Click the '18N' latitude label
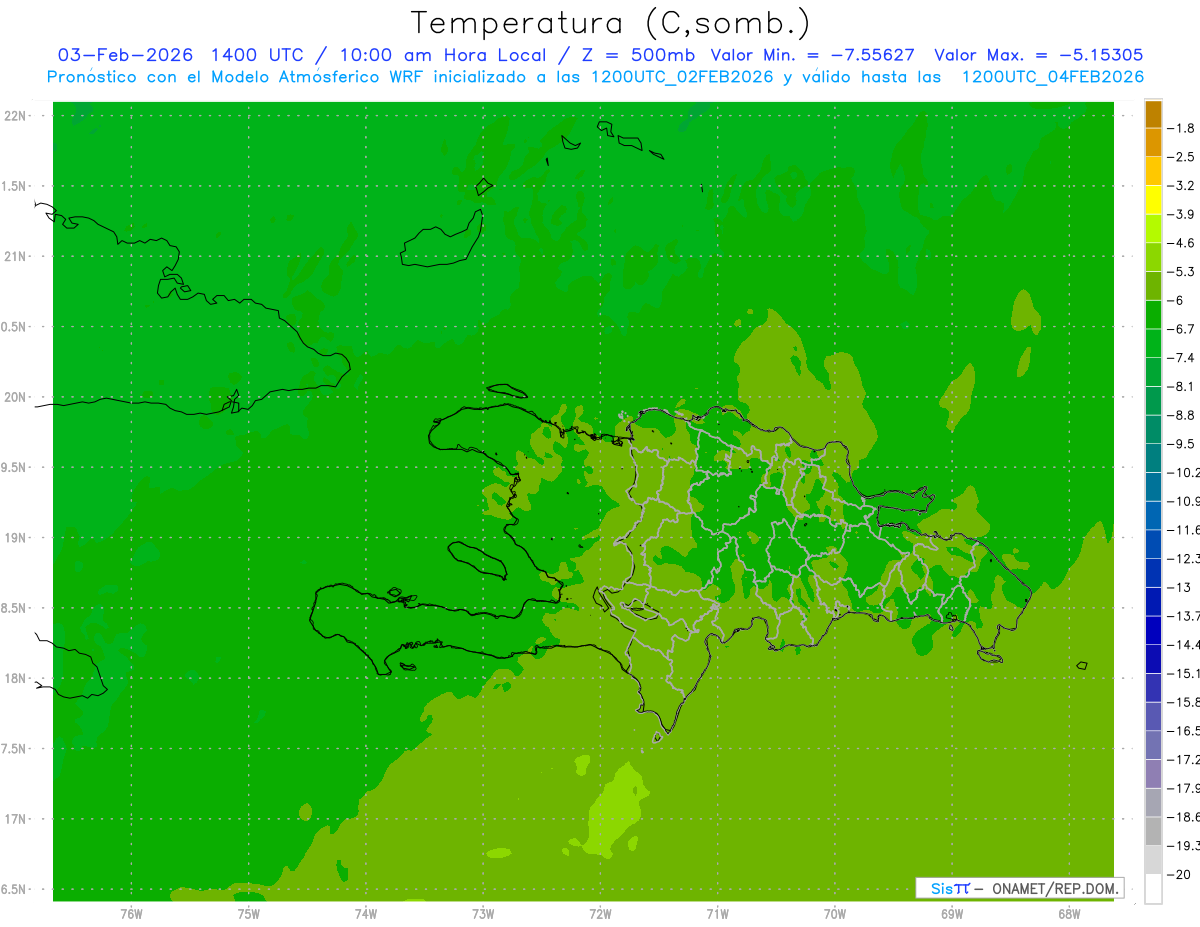The width and height of the screenshot is (1200, 927). coord(17,678)
